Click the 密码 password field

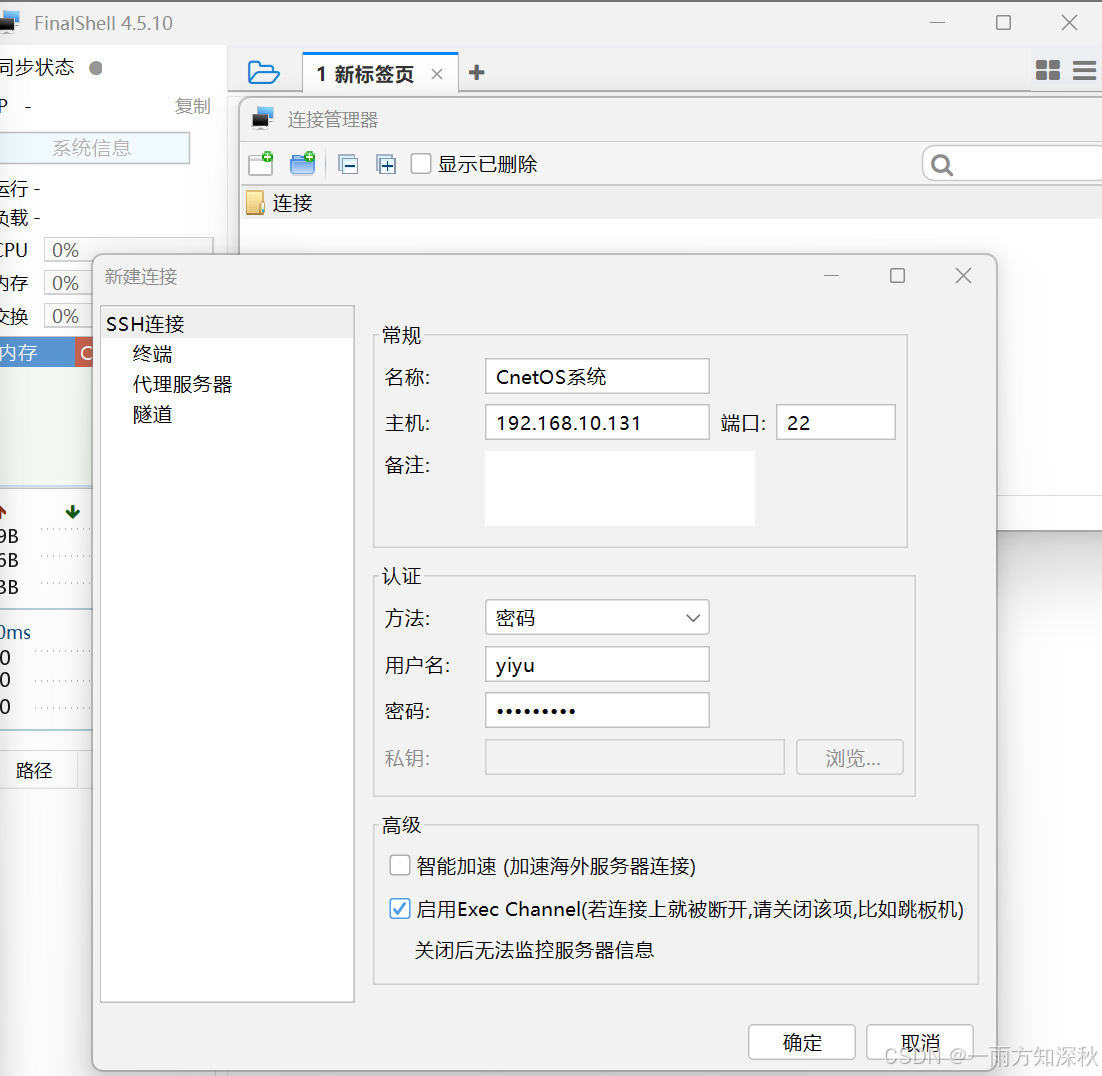[597, 711]
